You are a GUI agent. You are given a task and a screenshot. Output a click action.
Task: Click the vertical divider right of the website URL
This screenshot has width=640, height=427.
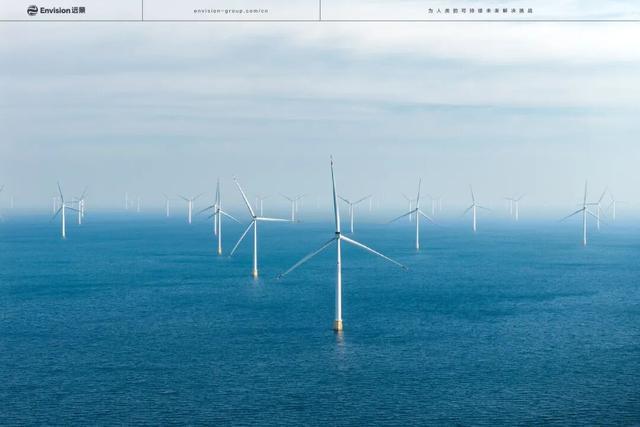click(320, 10)
